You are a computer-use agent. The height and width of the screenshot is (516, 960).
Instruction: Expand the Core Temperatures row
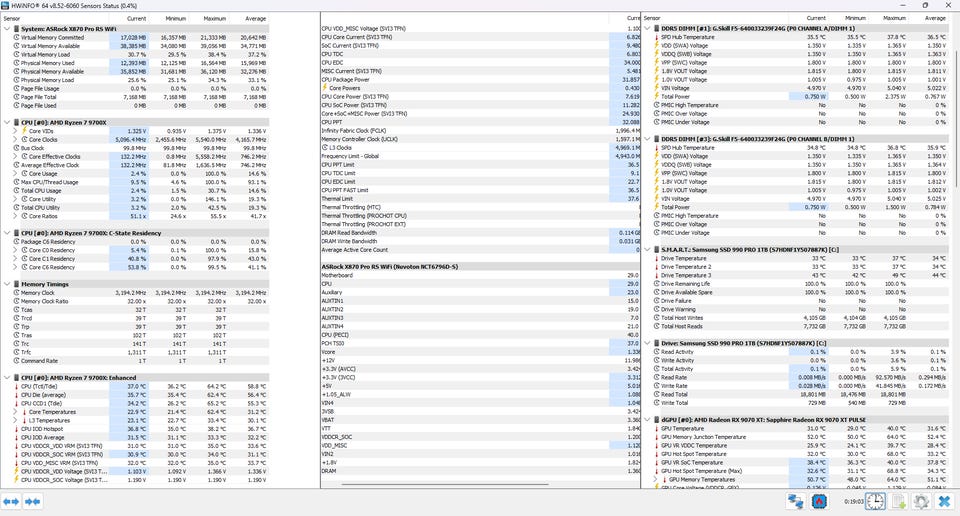tap(15, 412)
